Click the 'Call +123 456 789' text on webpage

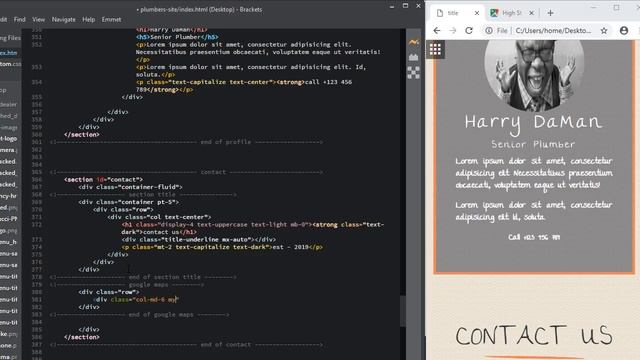[534, 237]
